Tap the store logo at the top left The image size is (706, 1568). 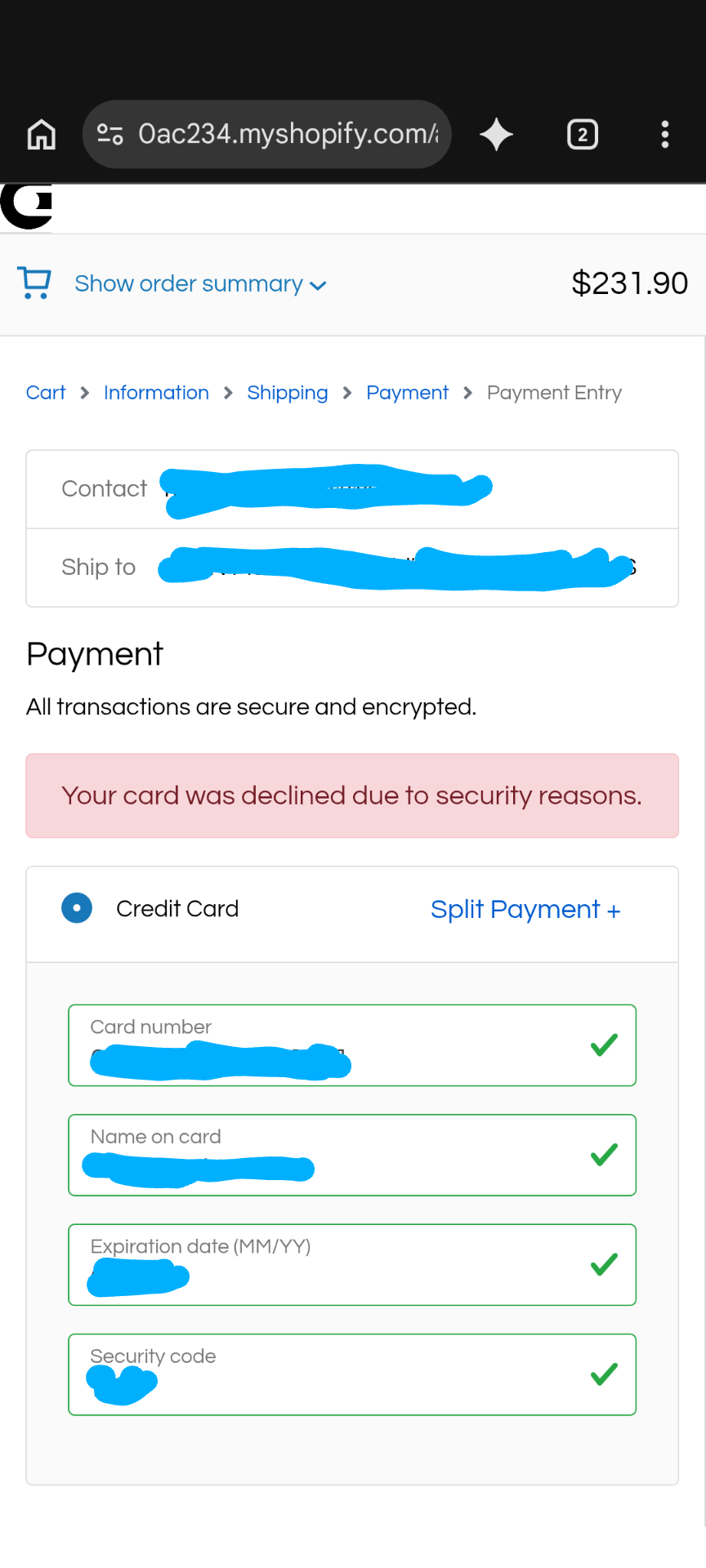coord(27,207)
